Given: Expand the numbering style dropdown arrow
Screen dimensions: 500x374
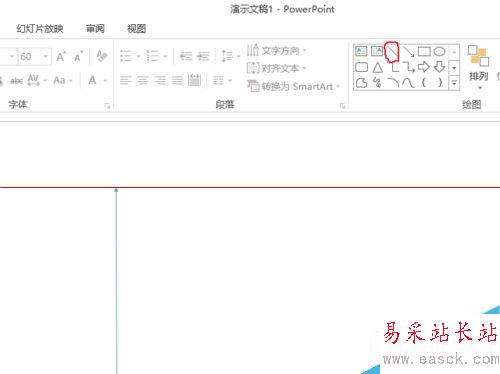Looking at the screenshot, I should [x=165, y=56].
